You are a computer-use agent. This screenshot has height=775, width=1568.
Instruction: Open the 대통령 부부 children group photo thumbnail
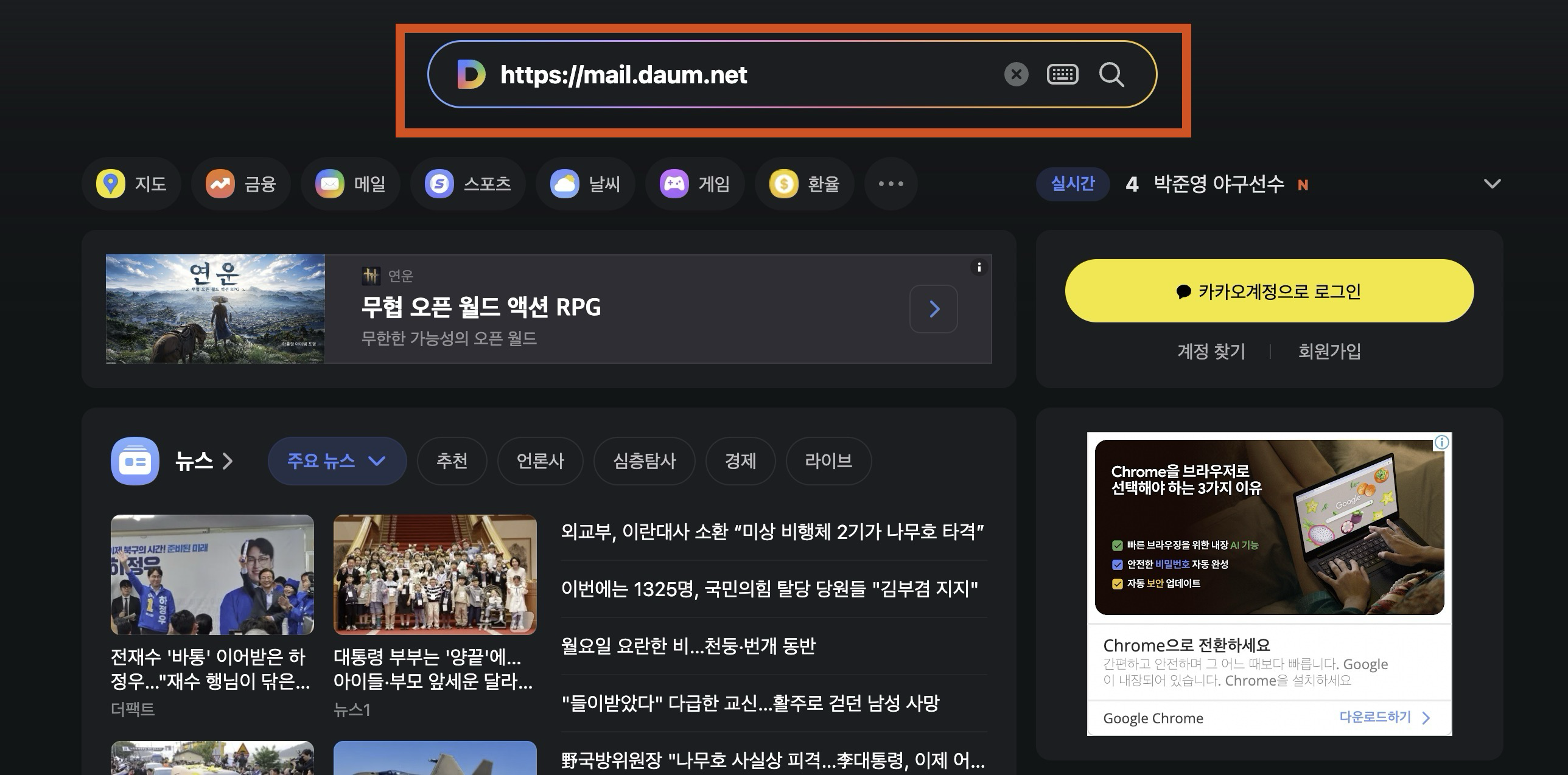(x=435, y=575)
